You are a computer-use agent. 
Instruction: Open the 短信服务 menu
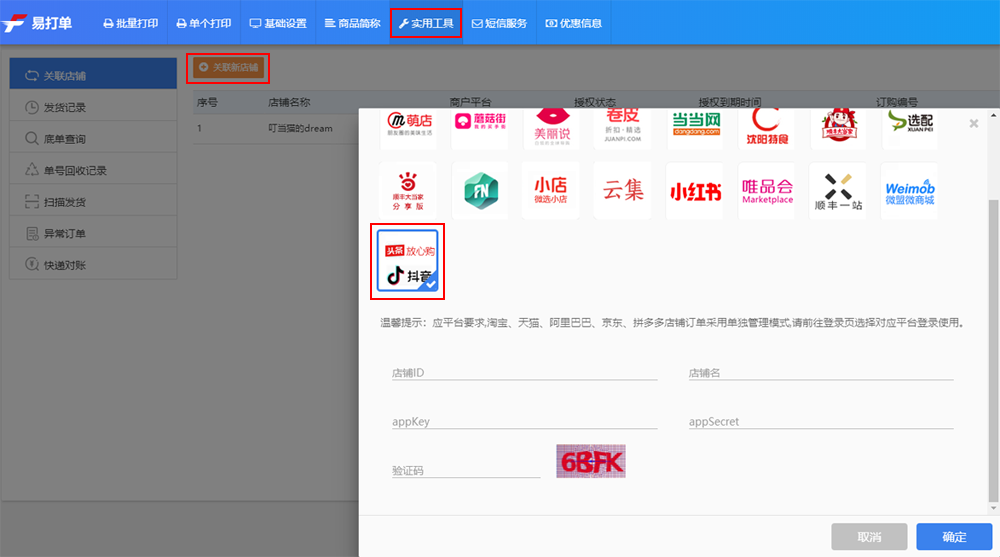(499, 23)
